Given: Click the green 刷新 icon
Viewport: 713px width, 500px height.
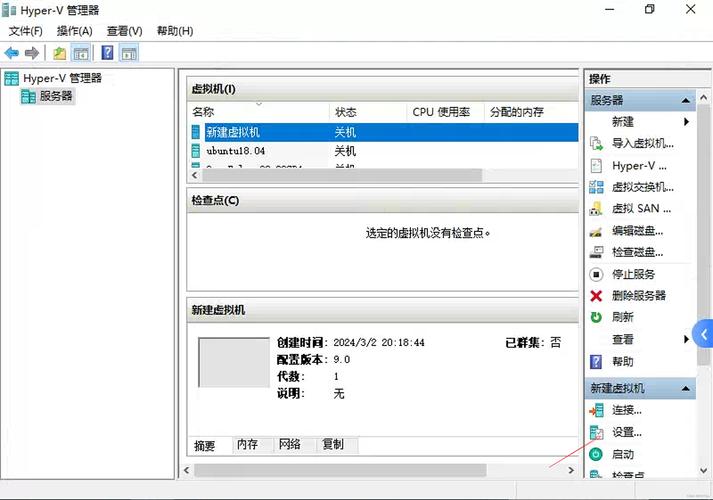Looking at the screenshot, I should (596, 317).
